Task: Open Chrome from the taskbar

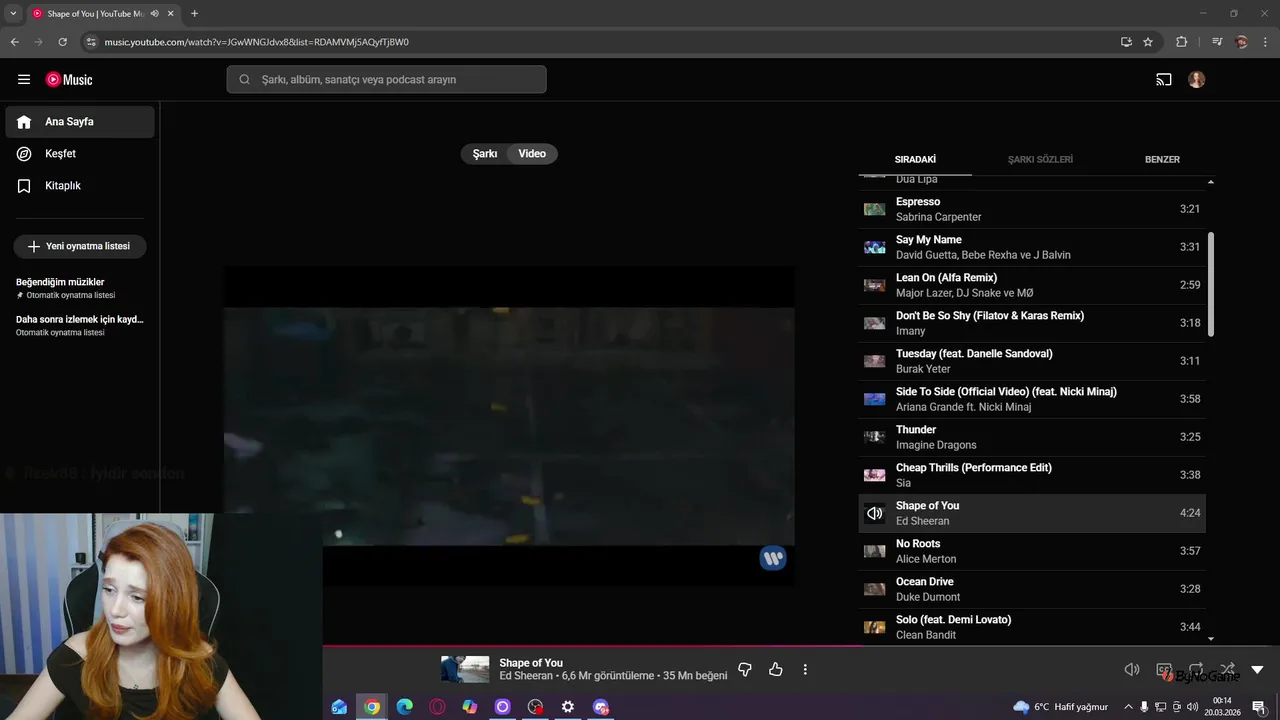Action: coord(372,707)
